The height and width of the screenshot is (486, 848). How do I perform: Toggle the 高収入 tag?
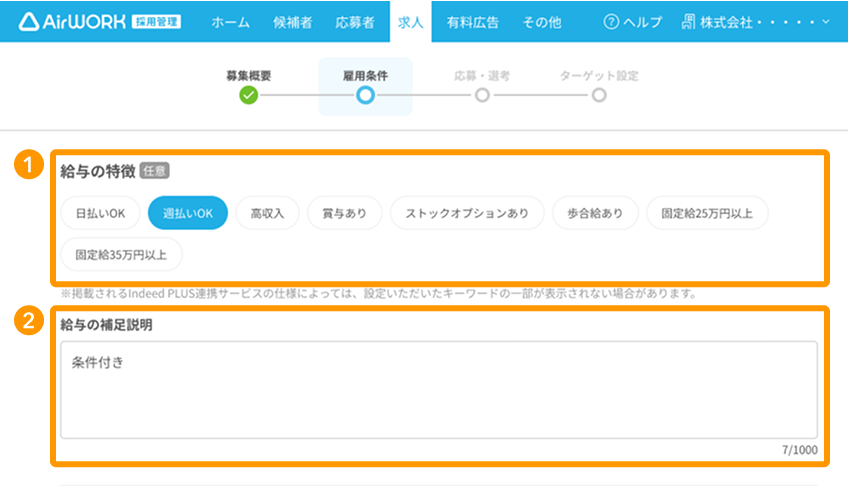coord(267,213)
